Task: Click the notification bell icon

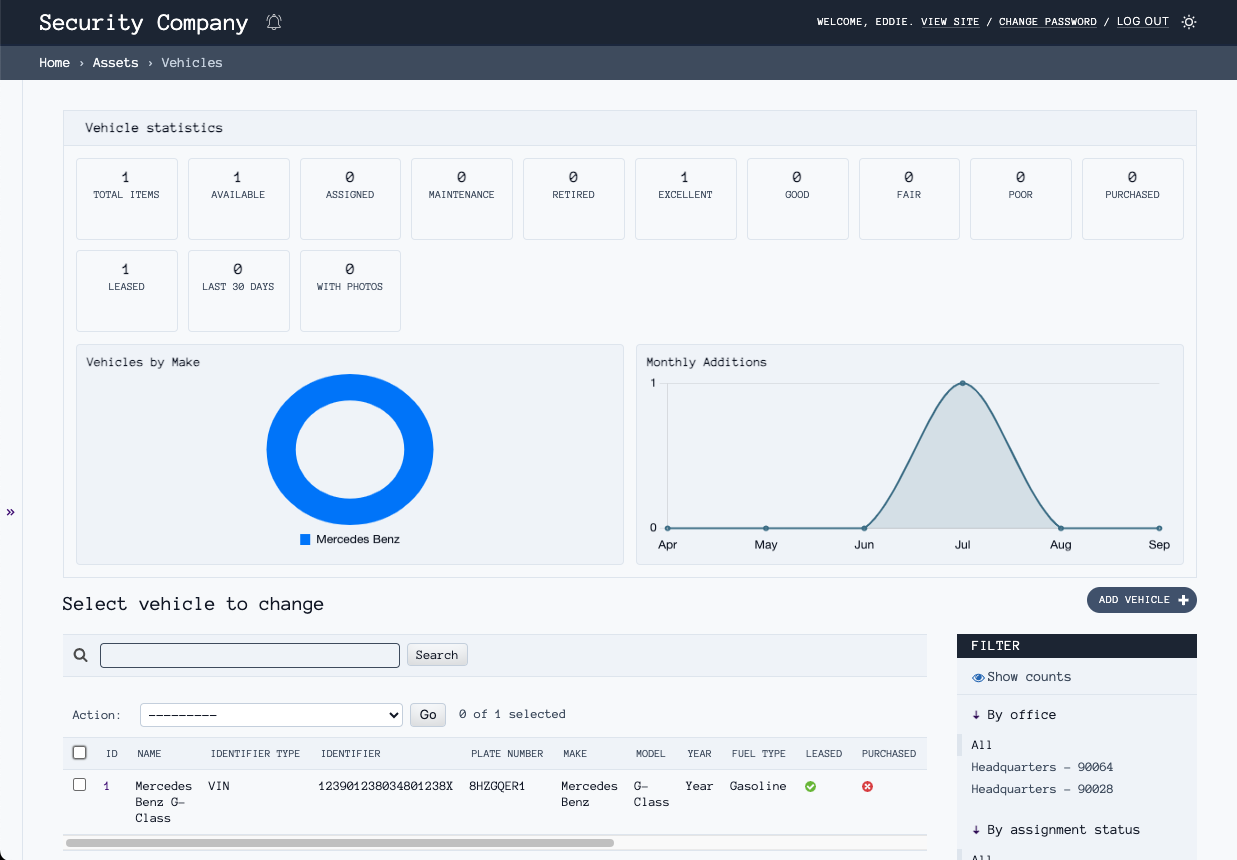Action: [x=274, y=22]
